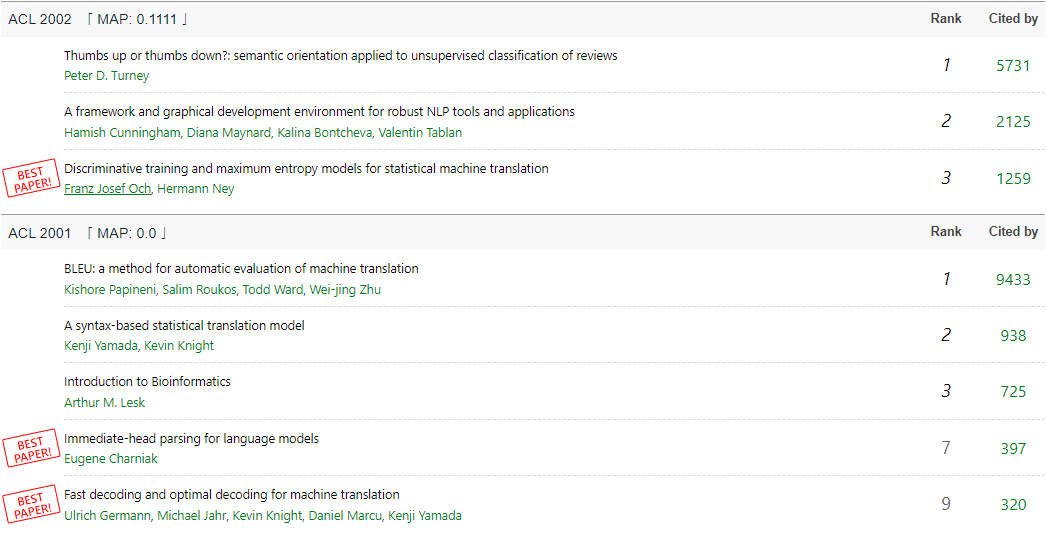Click author Hermann Ney
1047x548 pixels.
click(196, 189)
